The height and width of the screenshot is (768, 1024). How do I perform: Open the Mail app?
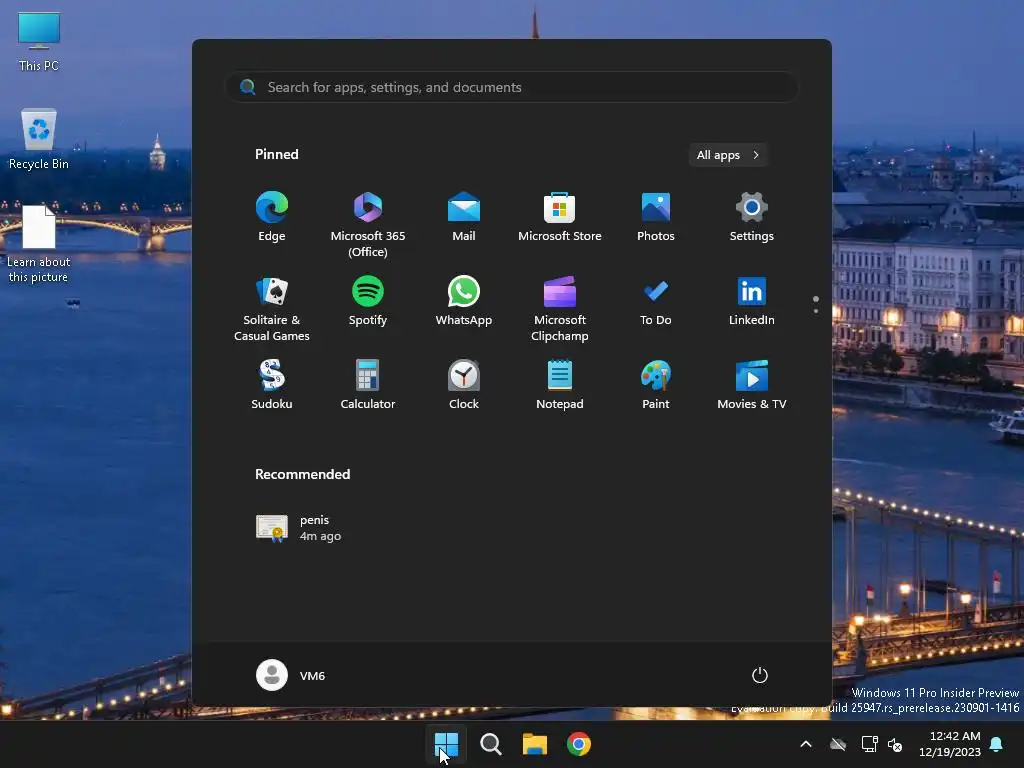point(464,217)
